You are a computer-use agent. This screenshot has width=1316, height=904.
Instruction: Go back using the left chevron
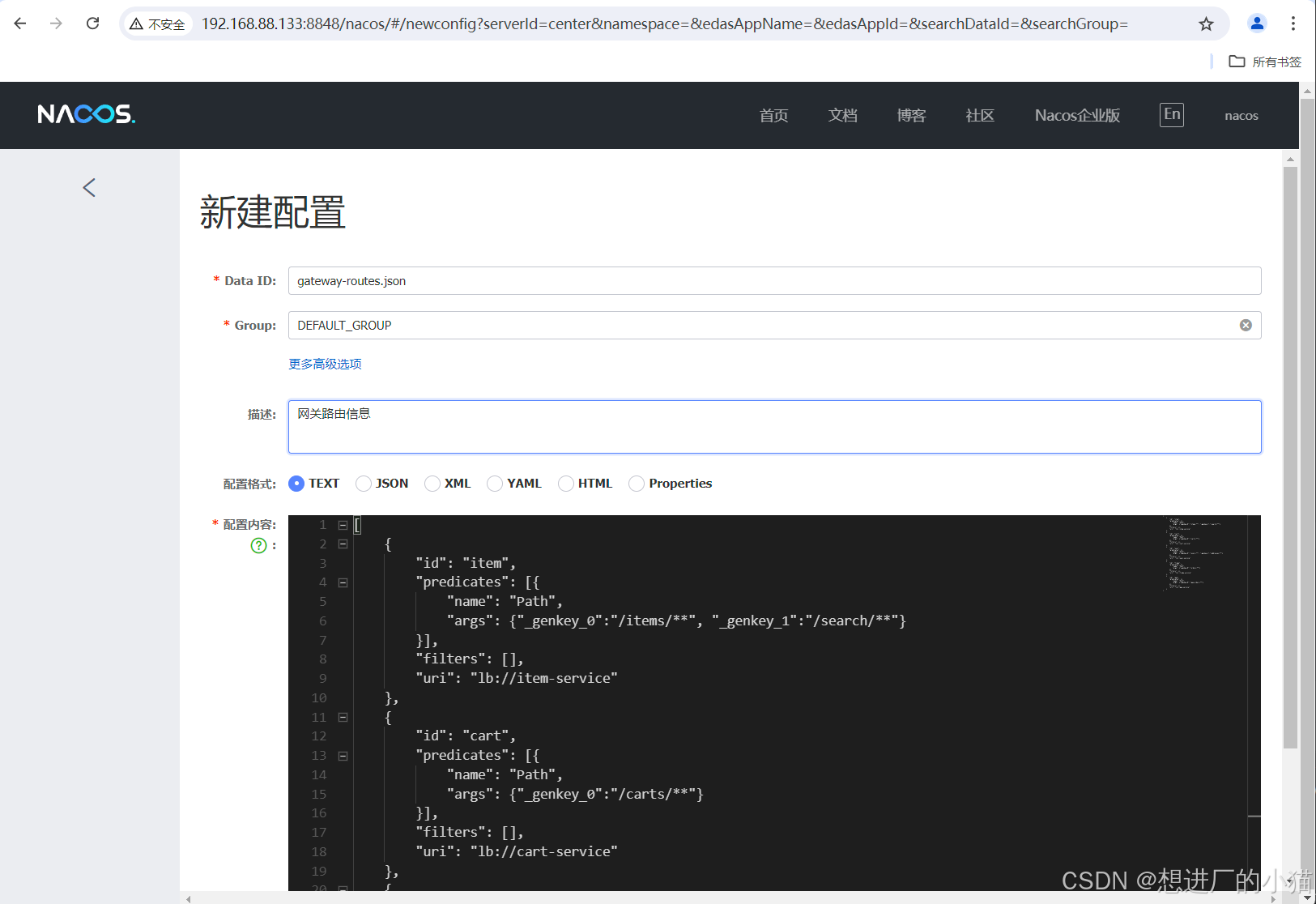(x=89, y=188)
